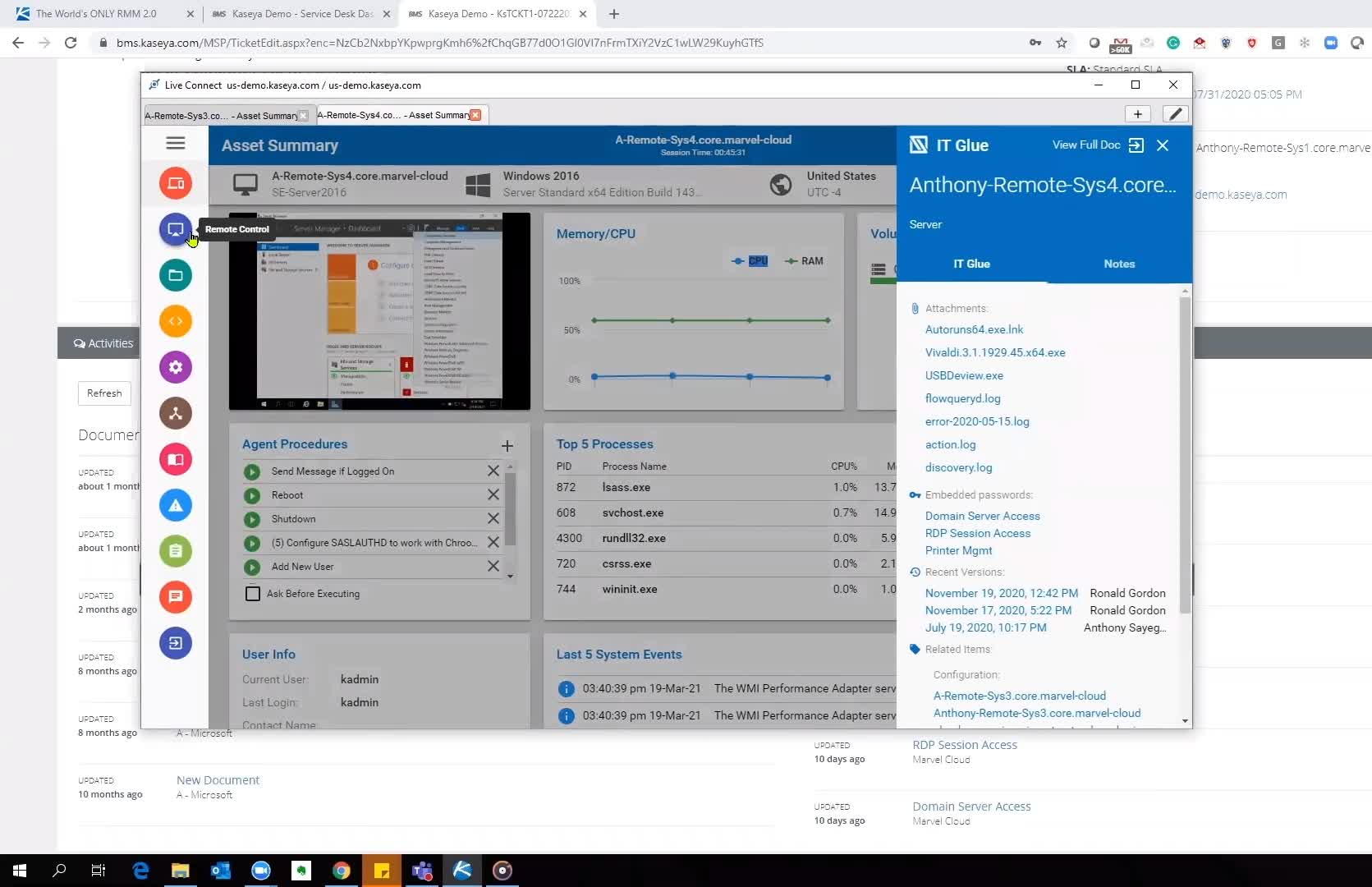The height and width of the screenshot is (887, 1372).
Task: Open Windows Start menu
Action: tap(20, 871)
